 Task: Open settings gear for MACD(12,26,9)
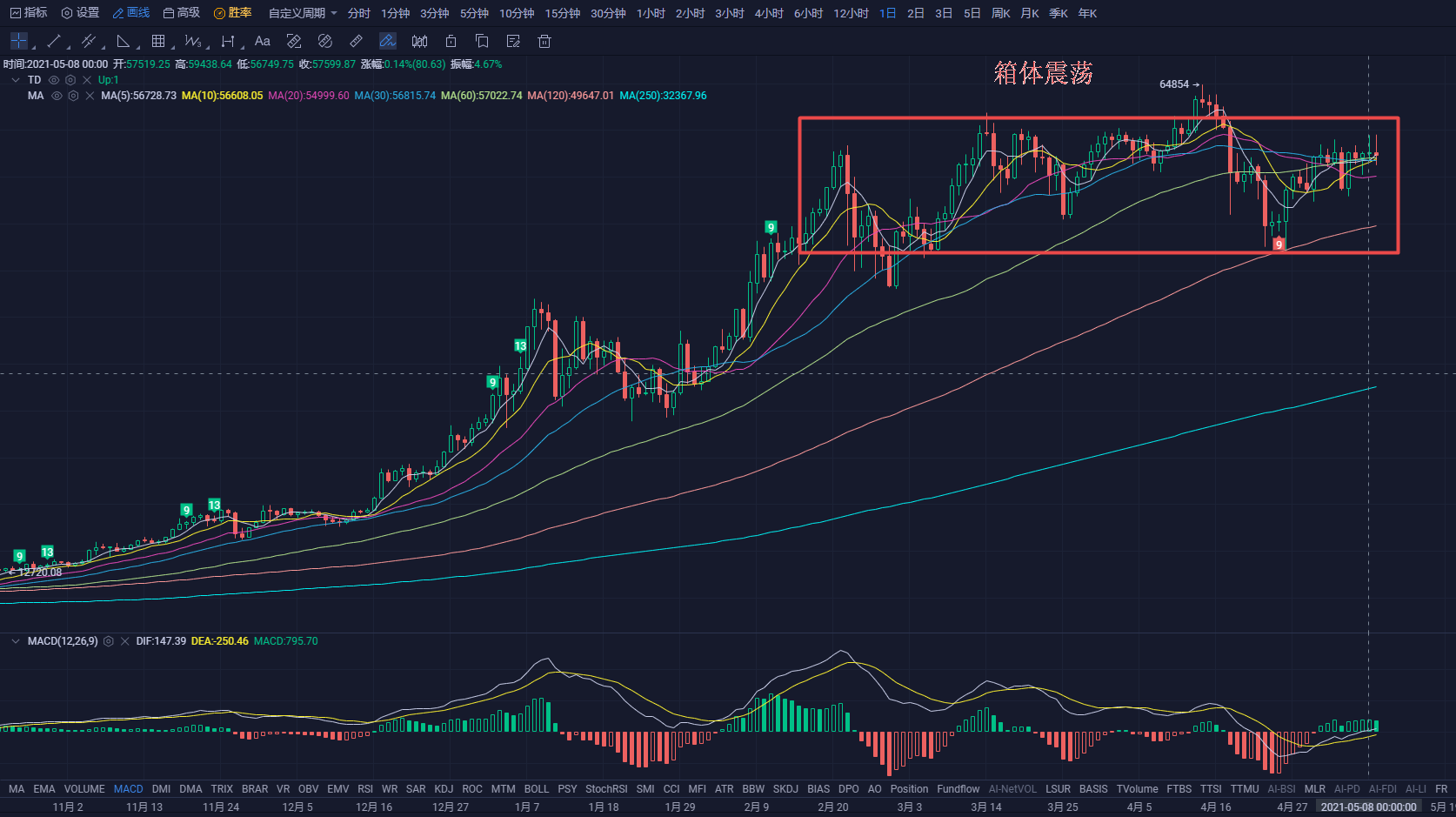[109, 641]
